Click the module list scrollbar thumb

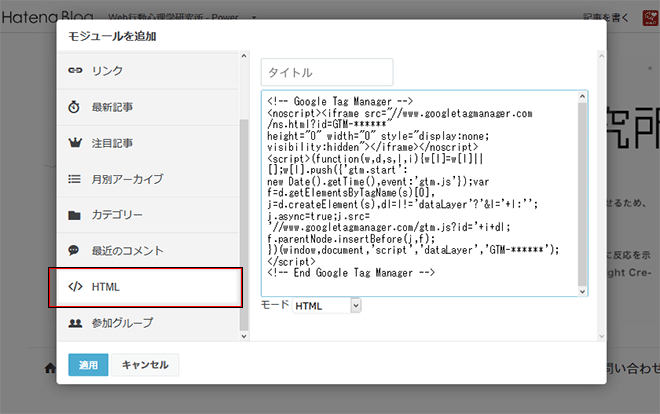[244, 225]
